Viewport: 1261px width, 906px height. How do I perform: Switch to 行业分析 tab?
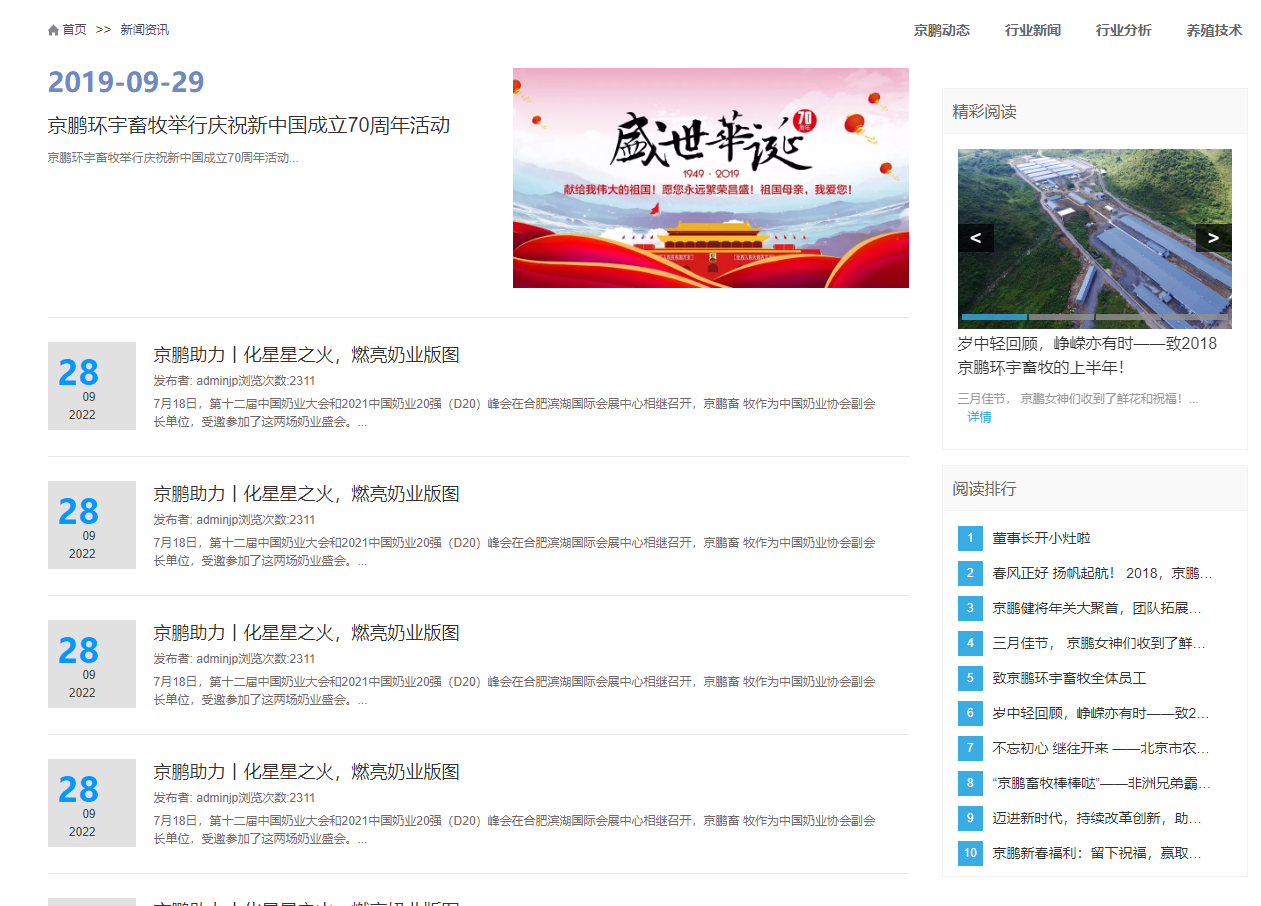(x=1123, y=30)
